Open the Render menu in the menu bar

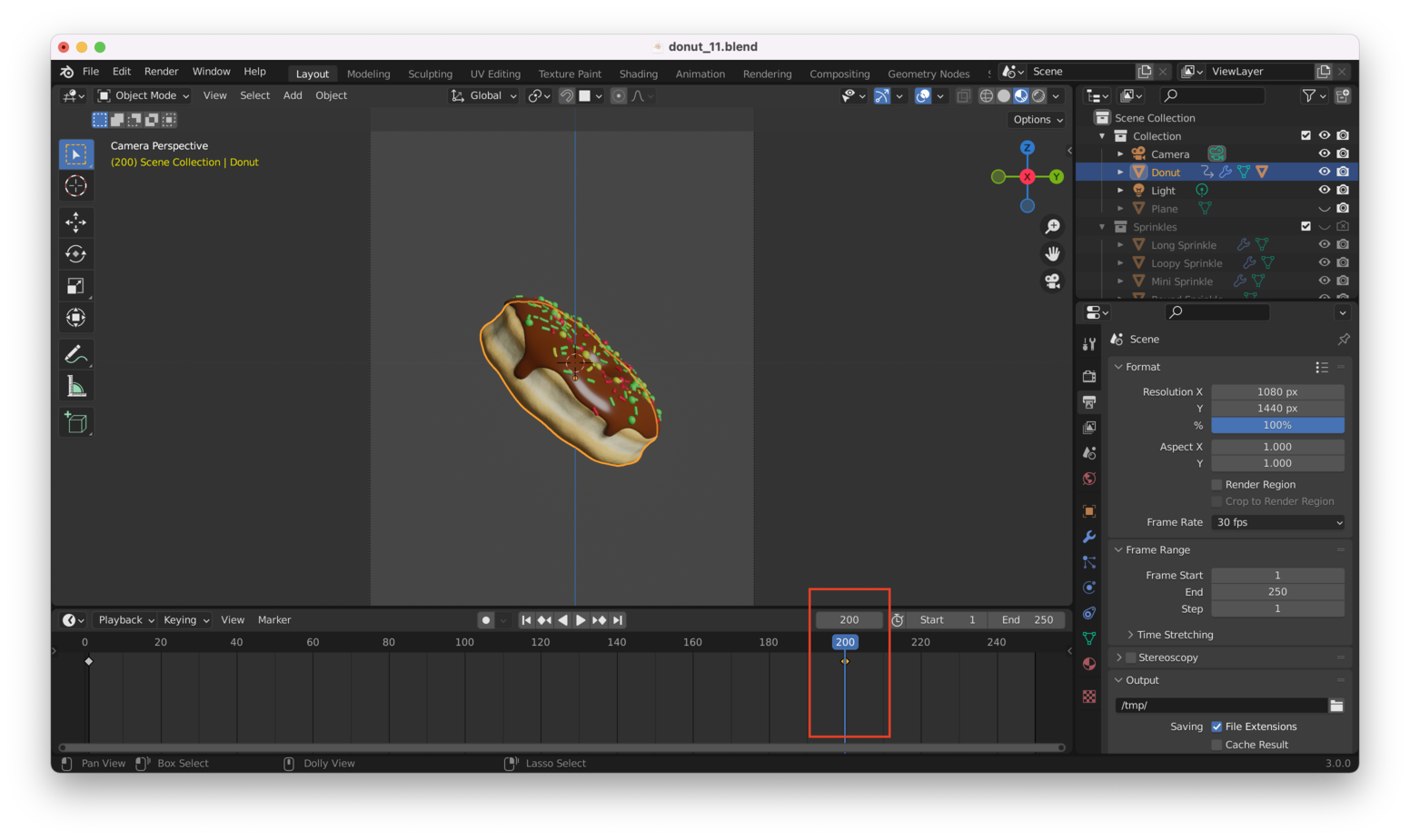pyautogui.click(x=162, y=71)
